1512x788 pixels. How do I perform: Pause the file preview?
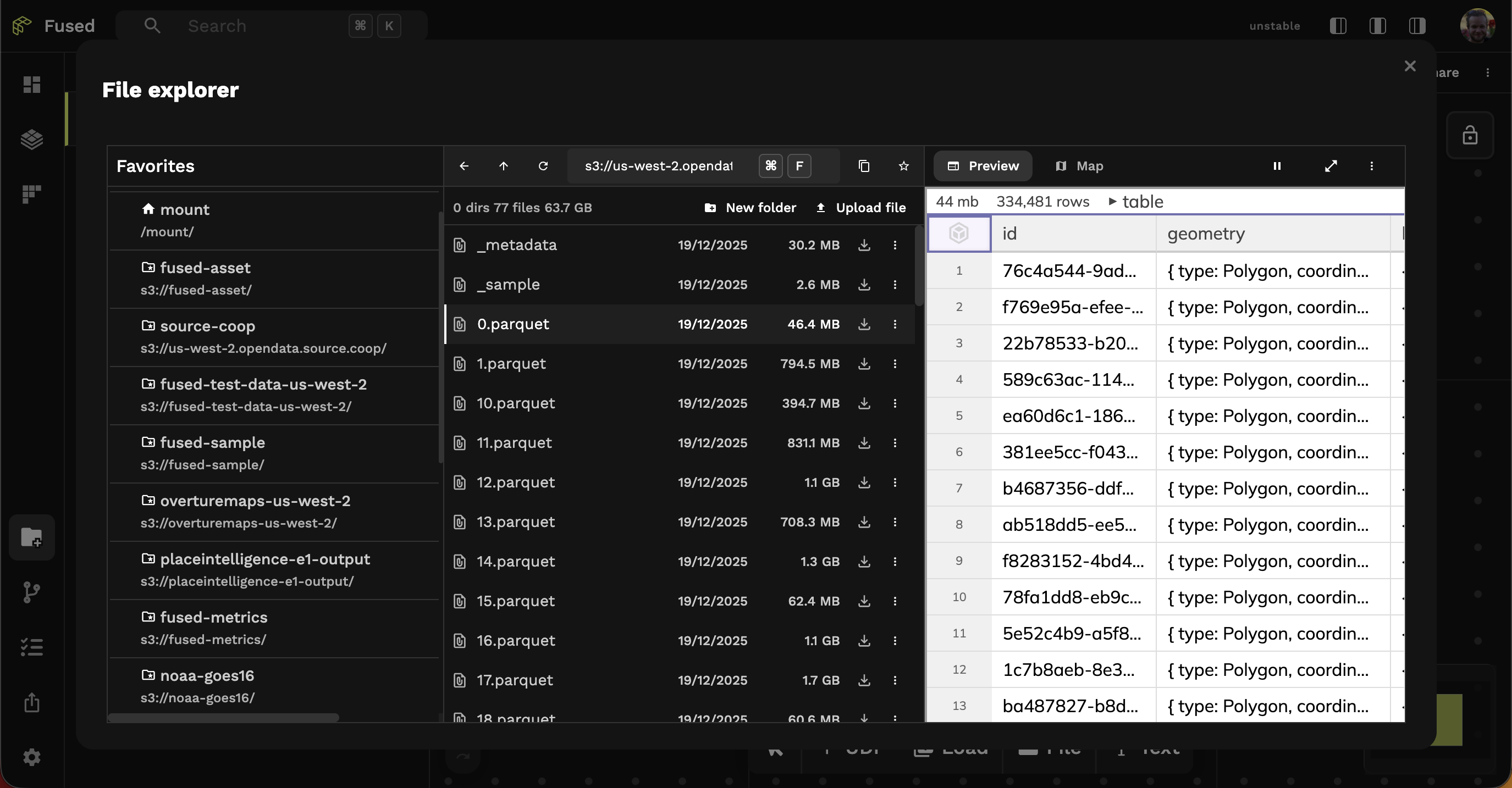click(x=1277, y=166)
